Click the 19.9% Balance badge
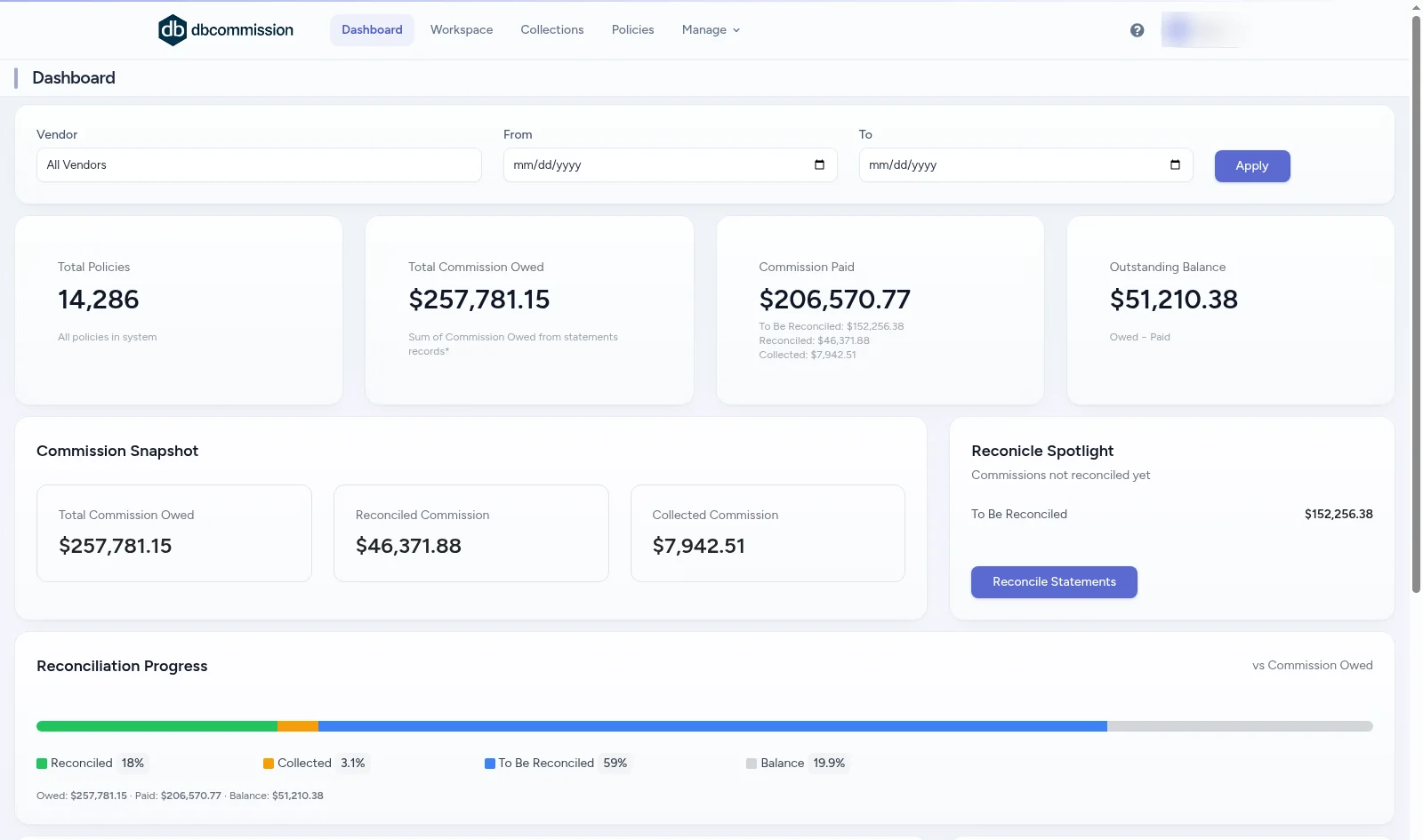This screenshot has width=1423, height=840. 829,764
